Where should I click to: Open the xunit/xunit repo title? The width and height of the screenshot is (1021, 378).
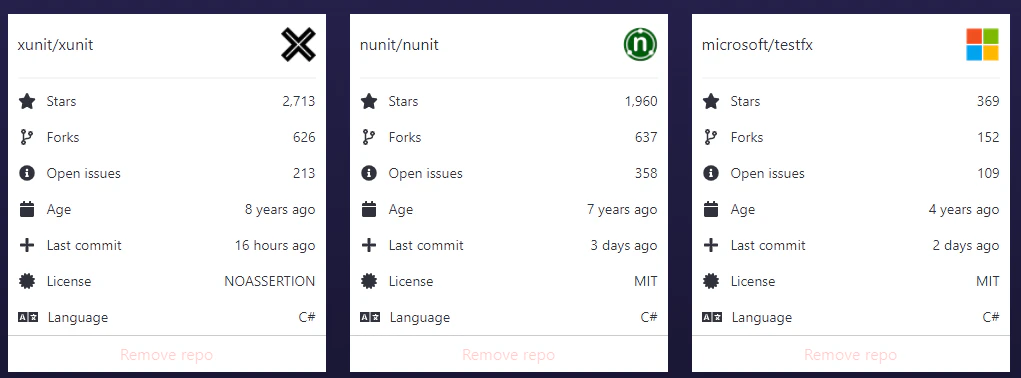coord(55,45)
